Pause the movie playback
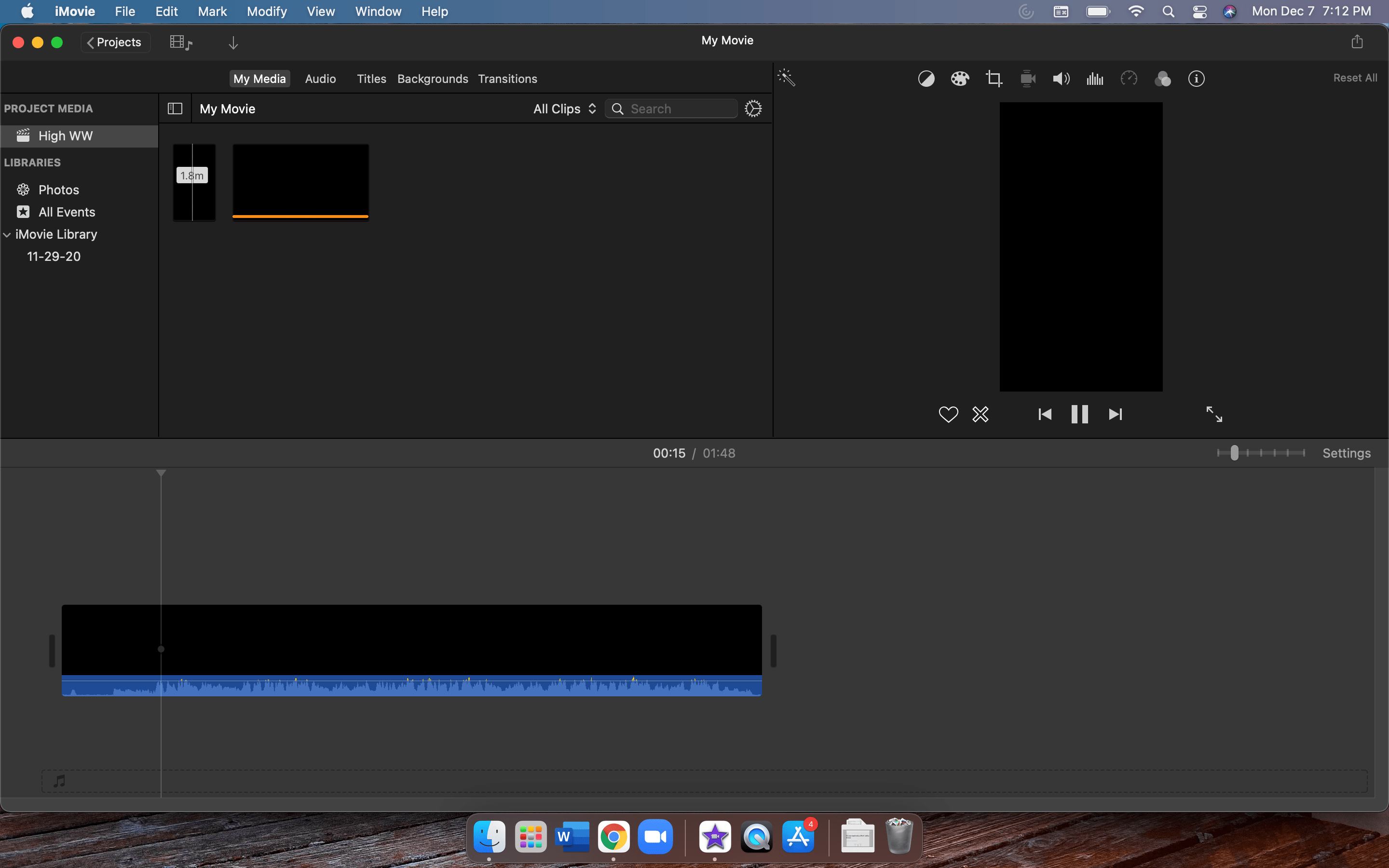 pyautogui.click(x=1079, y=414)
